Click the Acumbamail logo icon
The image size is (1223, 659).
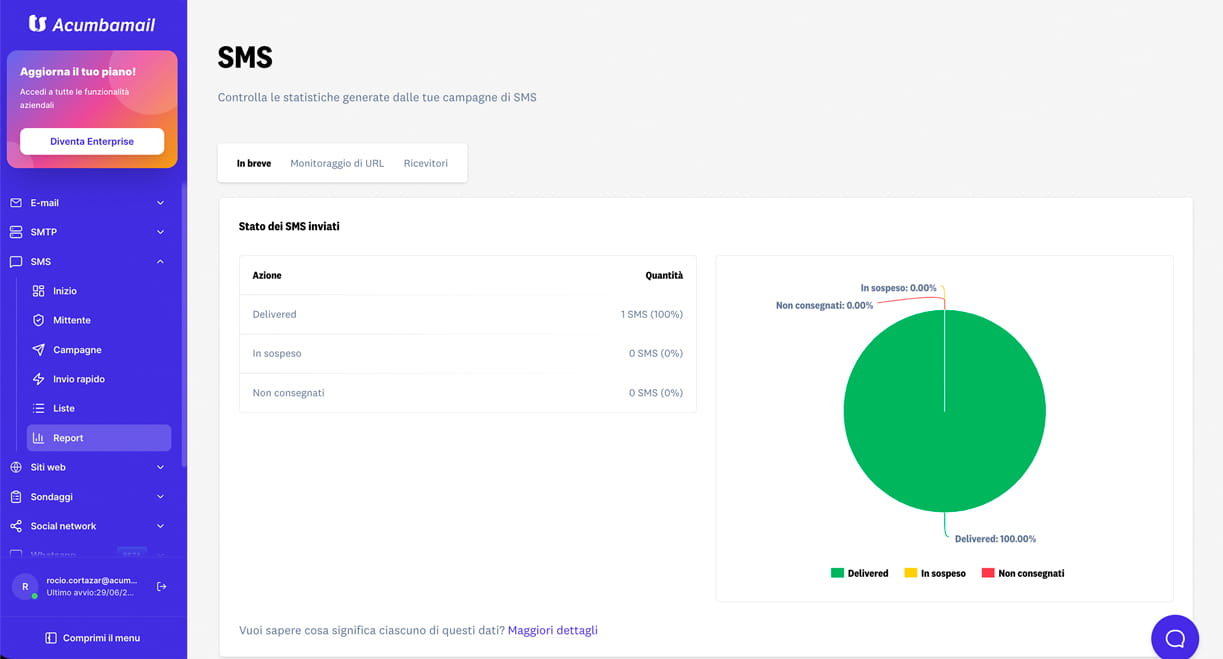pyautogui.click(x=37, y=23)
